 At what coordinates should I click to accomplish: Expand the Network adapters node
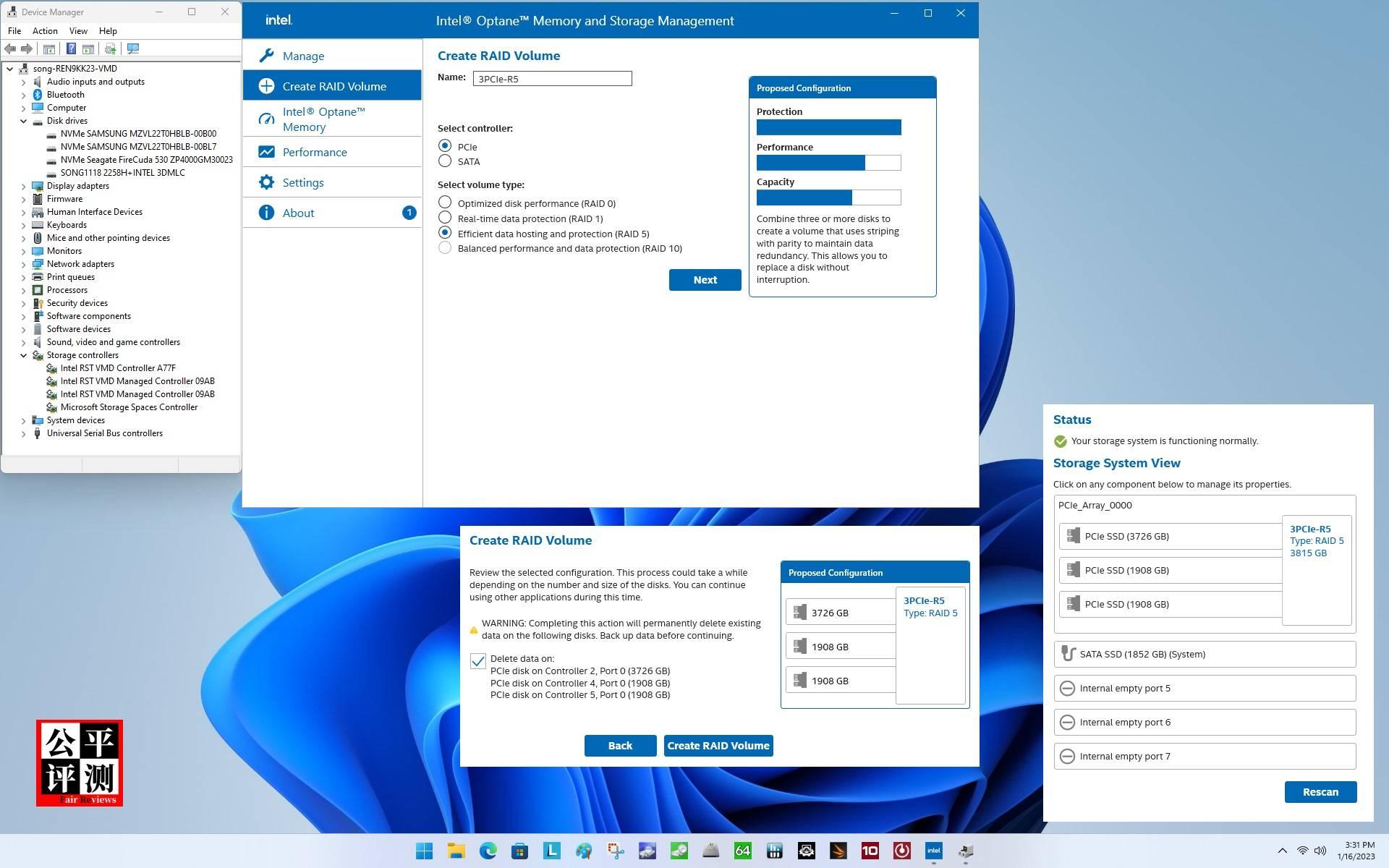tap(23, 264)
